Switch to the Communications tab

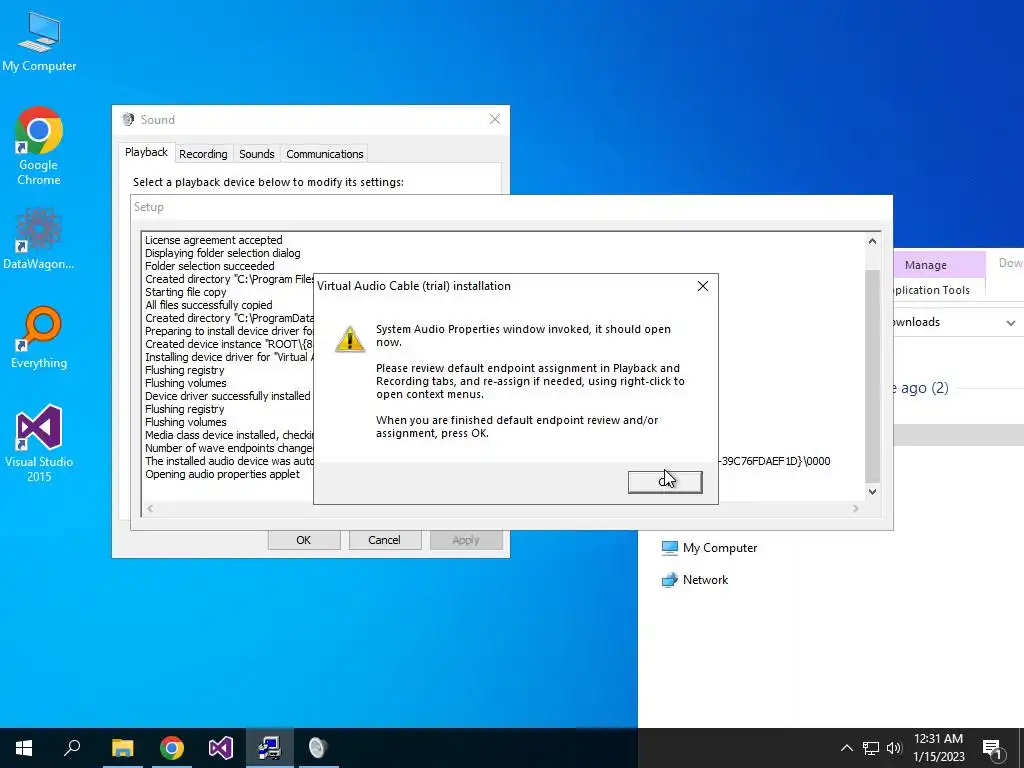coord(325,154)
